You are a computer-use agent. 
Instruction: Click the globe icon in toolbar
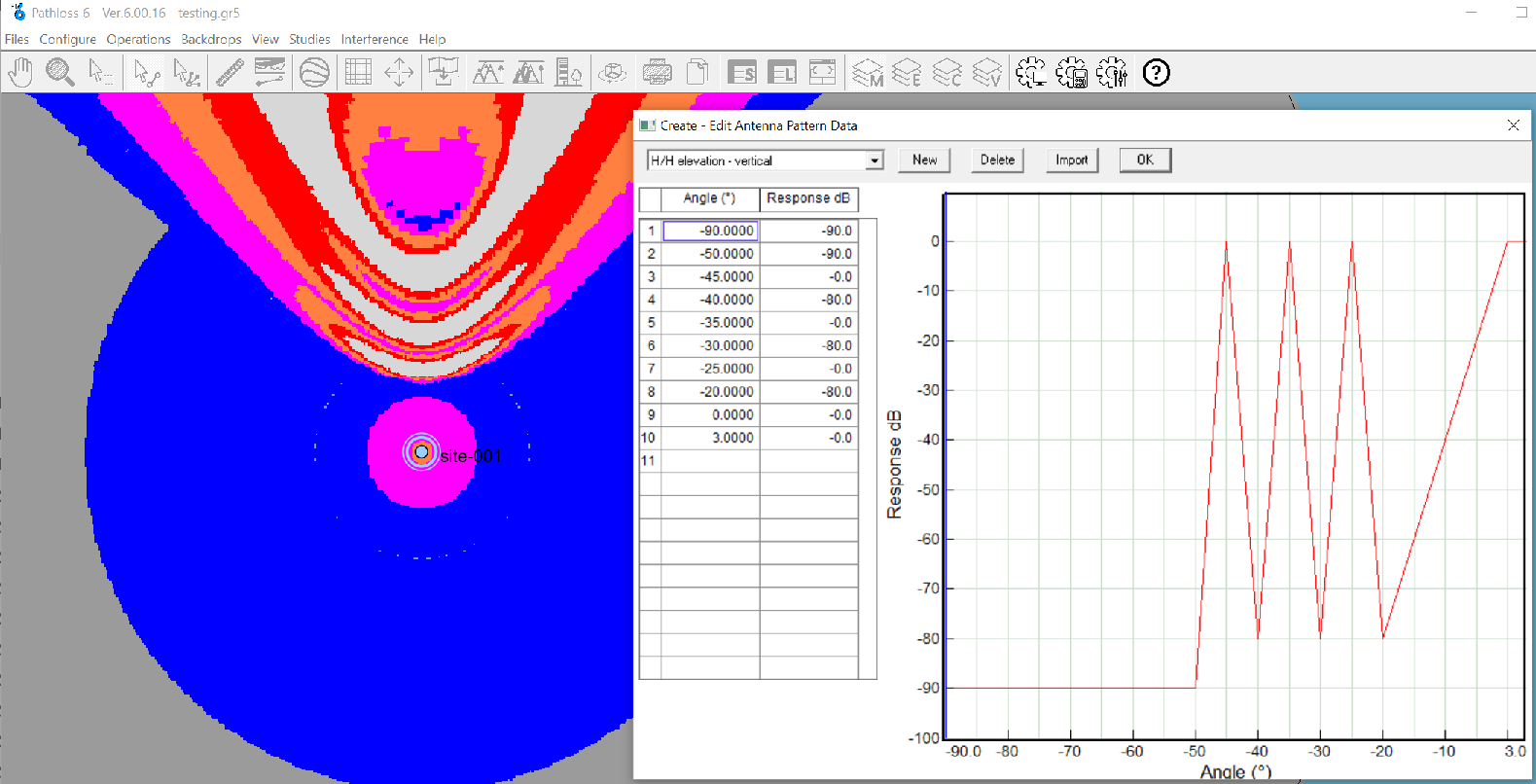click(314, 73)
